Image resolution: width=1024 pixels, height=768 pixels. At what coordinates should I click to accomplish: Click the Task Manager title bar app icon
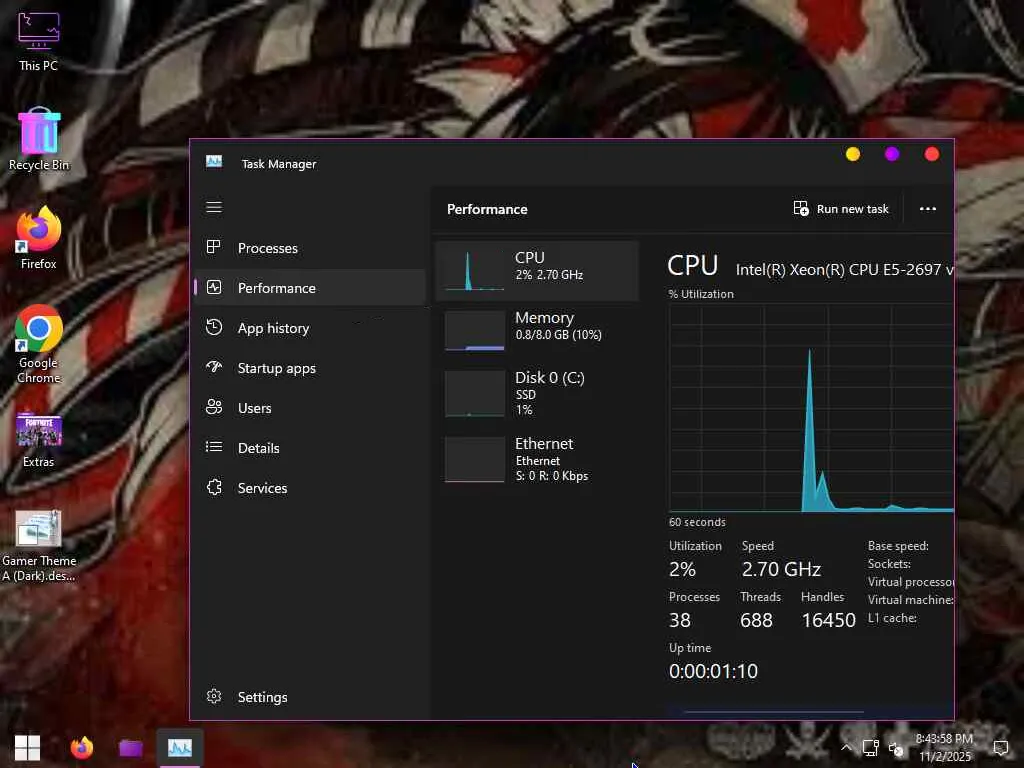(x=214, y=161)
